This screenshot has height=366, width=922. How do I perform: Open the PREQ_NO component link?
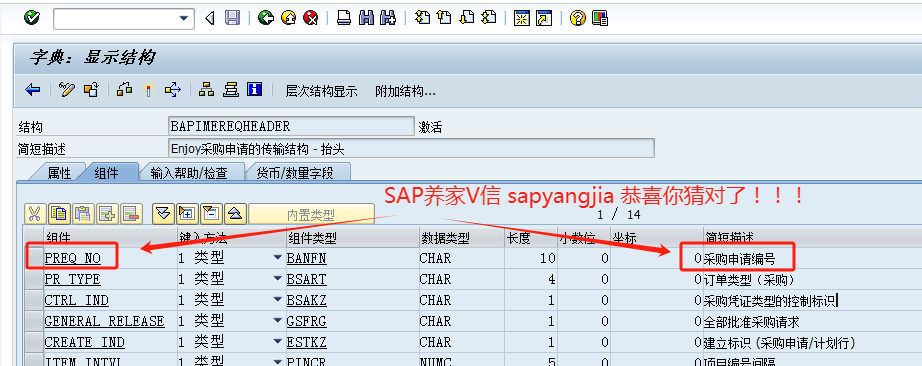tap(72, 258)
